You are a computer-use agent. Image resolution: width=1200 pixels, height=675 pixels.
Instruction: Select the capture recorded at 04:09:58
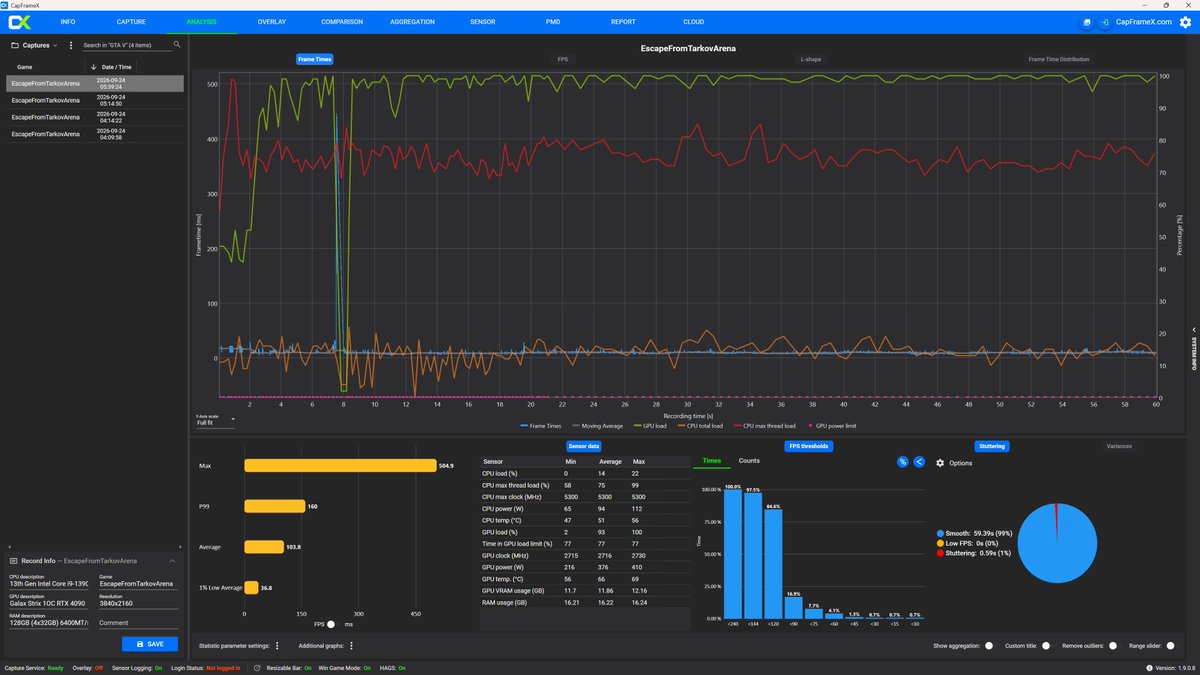point(95,134)
